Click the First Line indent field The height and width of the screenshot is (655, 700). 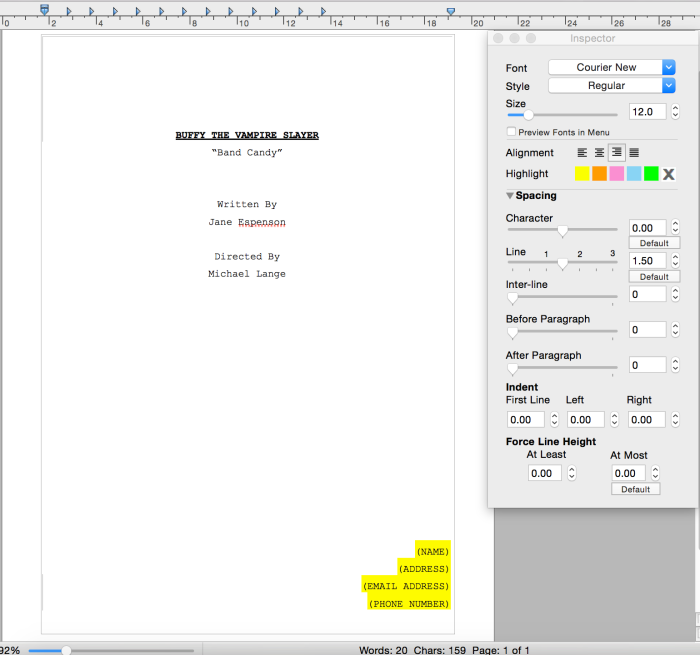[x=526, y=420]
